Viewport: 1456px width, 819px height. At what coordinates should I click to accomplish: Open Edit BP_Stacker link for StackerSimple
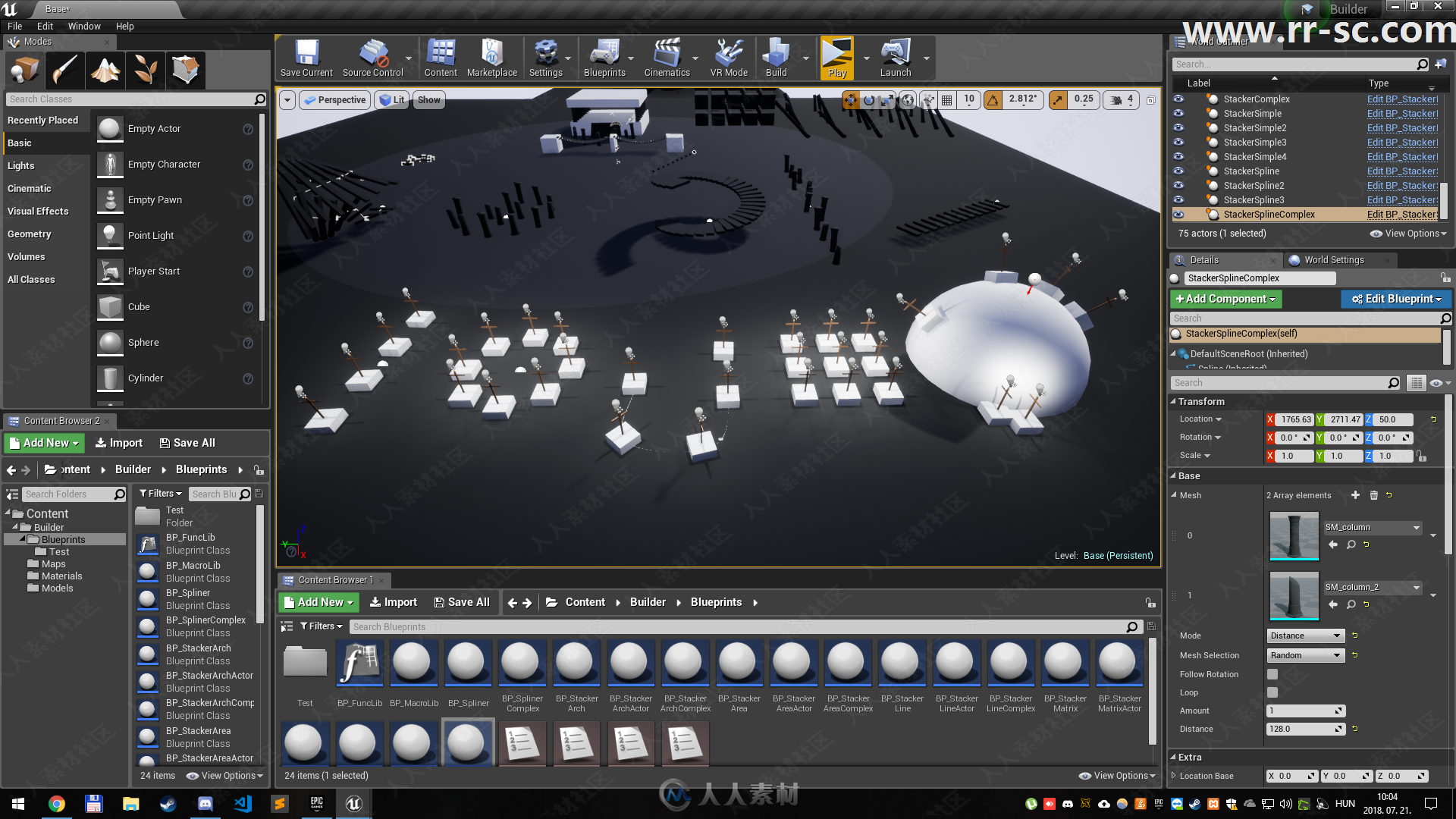1402,114
